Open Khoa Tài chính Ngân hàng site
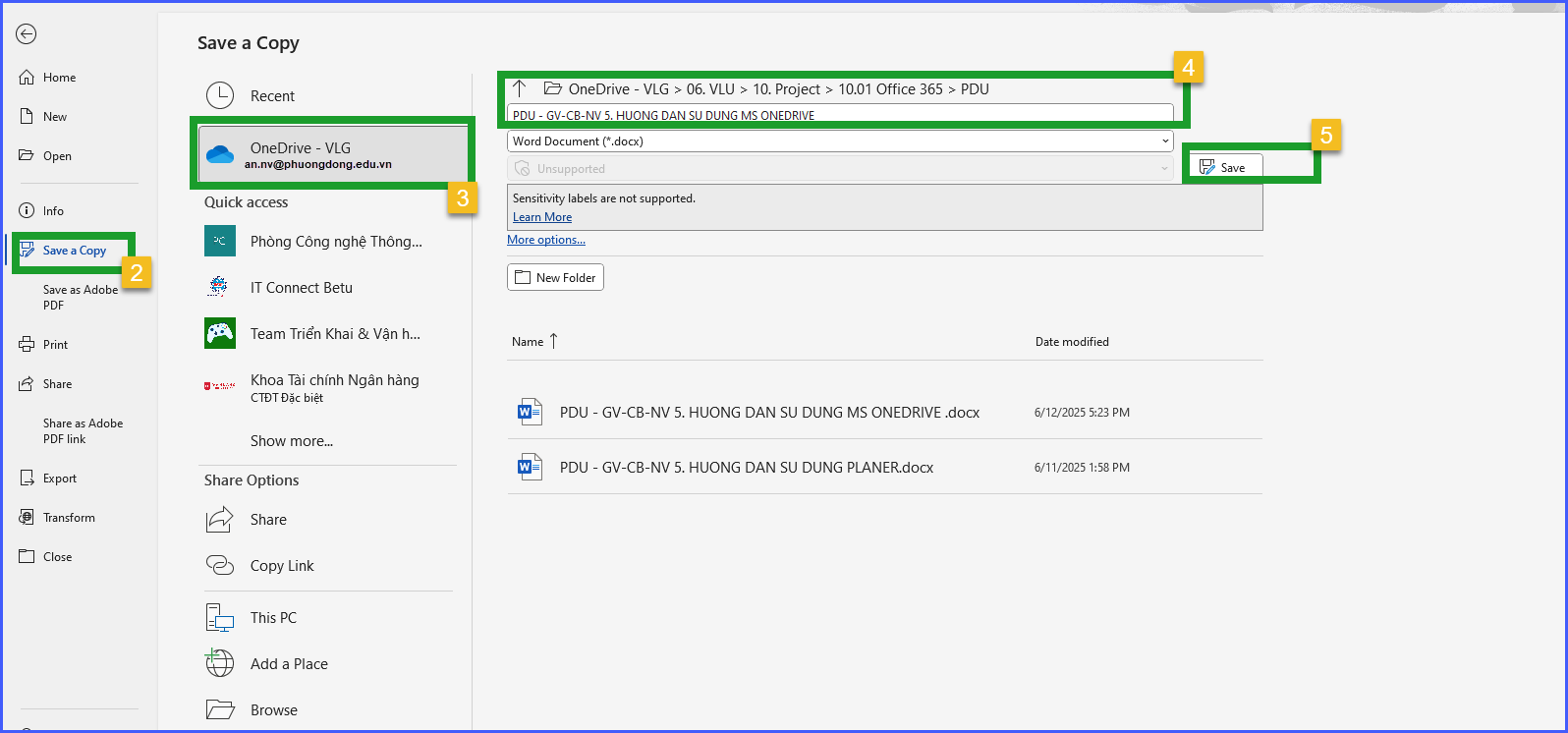The width and height of the screenshot is (1568, 733). tap(334, 387)
